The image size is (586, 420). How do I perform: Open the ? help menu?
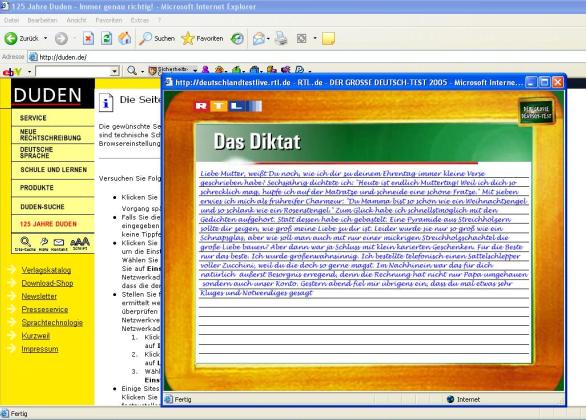(160, 20)
